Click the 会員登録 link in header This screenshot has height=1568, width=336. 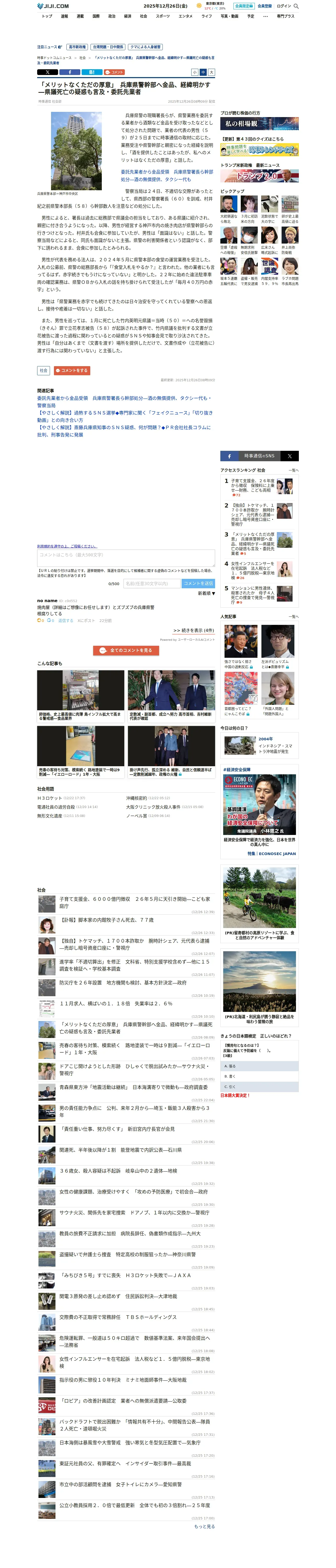pyautogui.click(x=264, y=6)
